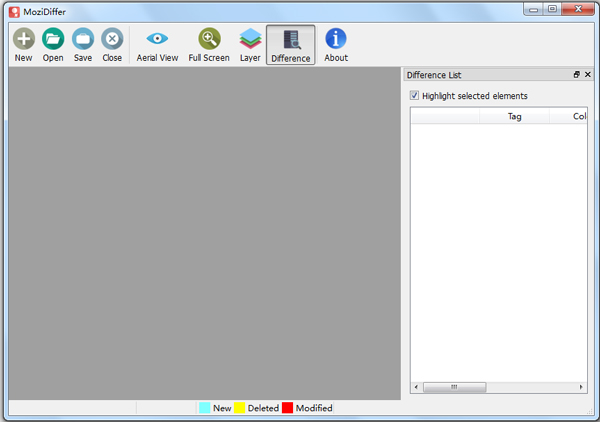Click the MoziDiffer title bar app icon
The image size is (600, 422).
coord(15,12)
